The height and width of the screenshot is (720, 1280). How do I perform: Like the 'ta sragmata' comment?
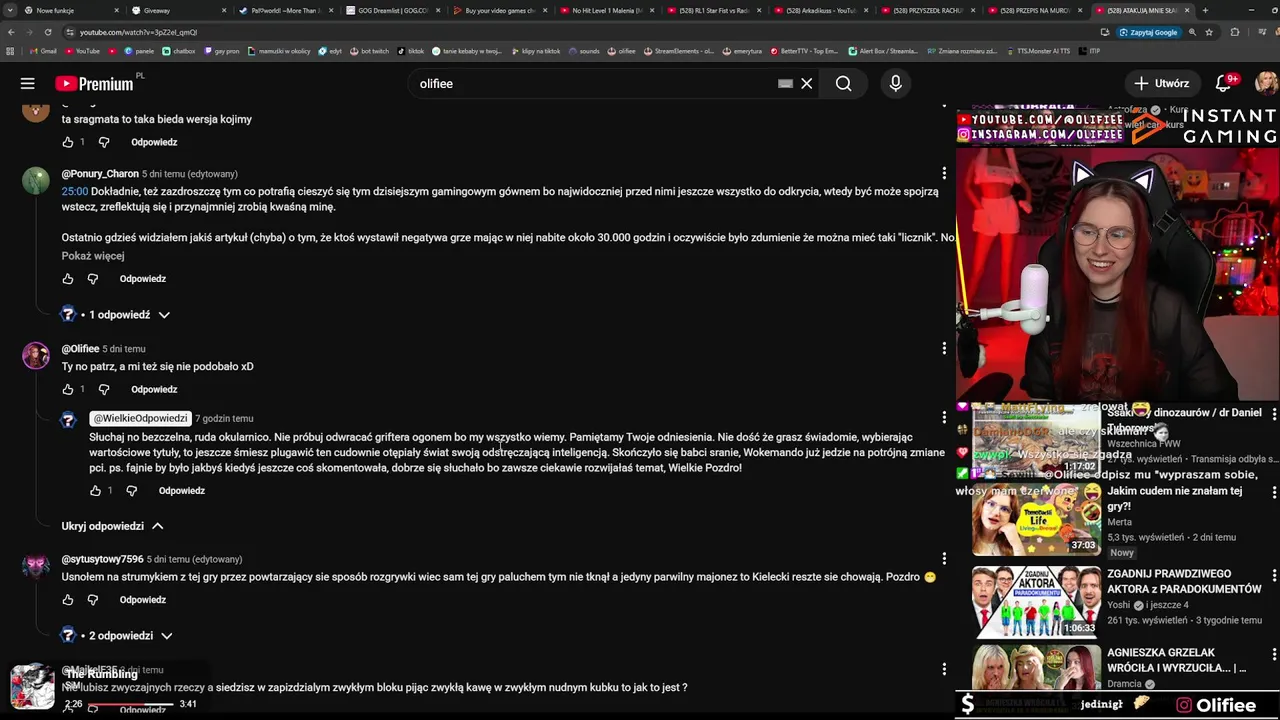(68, 142)
